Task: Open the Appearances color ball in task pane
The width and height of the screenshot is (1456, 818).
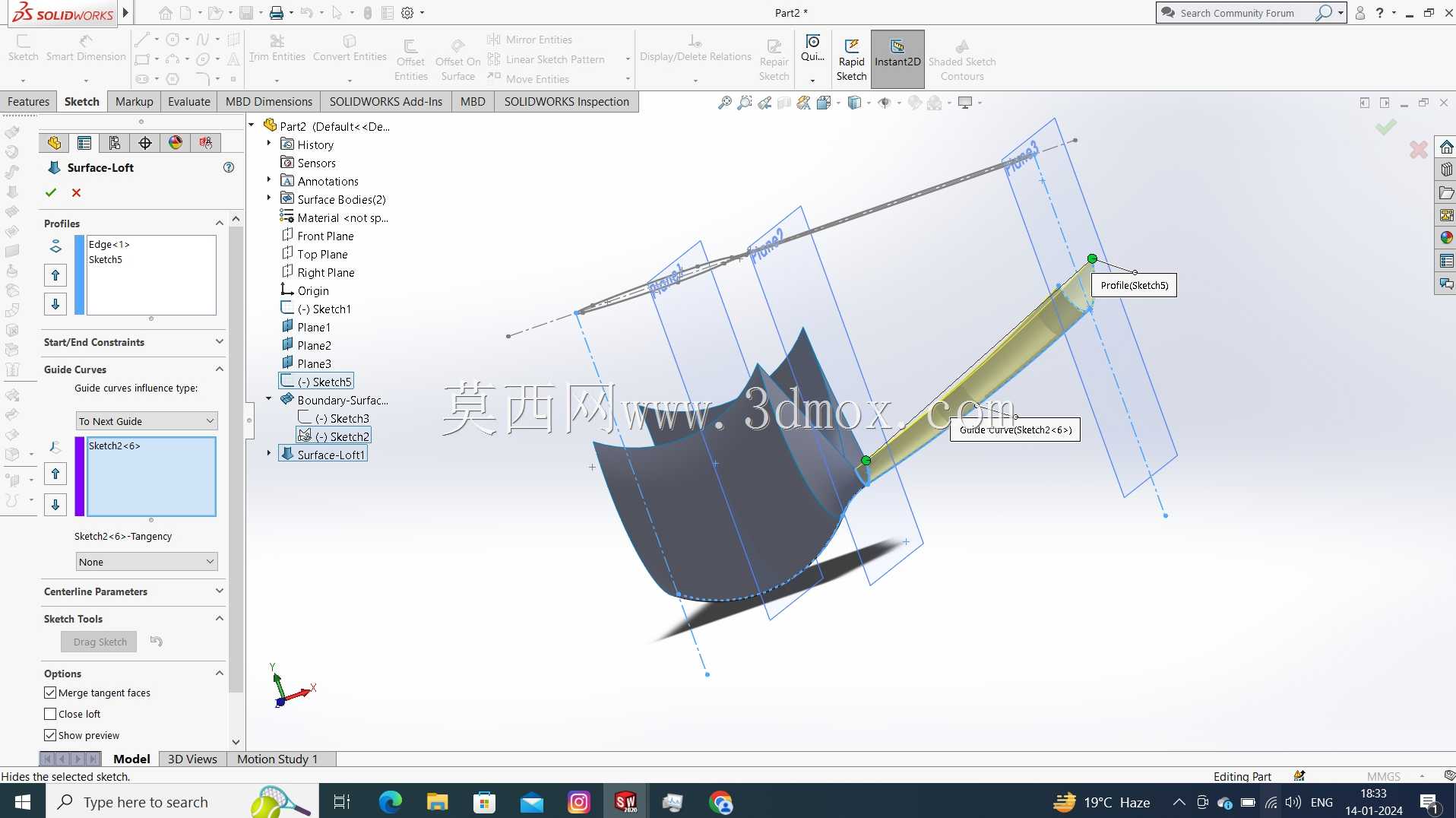Action: [1446, 238]
